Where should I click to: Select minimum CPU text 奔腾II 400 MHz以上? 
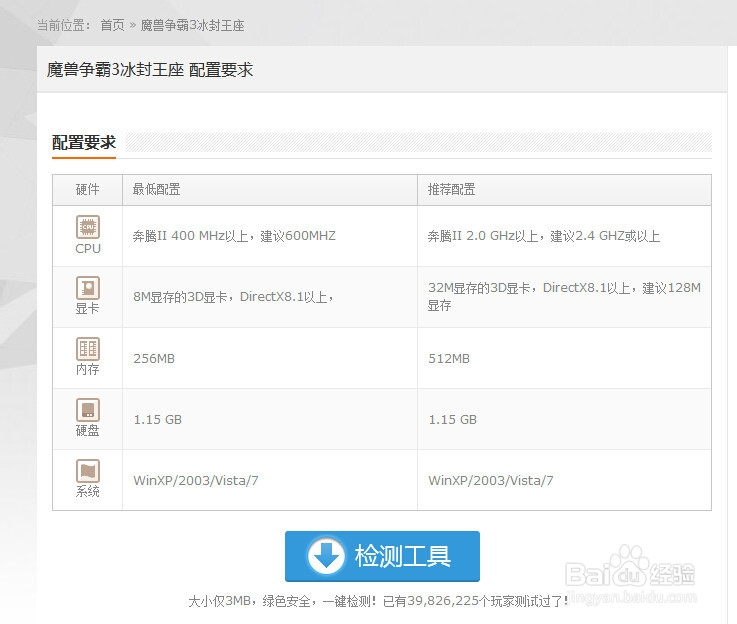coord(190,236)
